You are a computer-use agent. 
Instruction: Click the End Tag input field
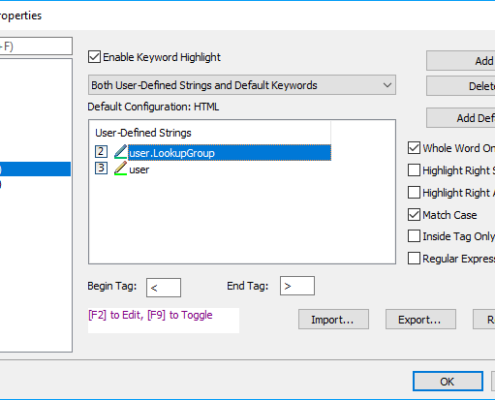(x=297, y=286)
